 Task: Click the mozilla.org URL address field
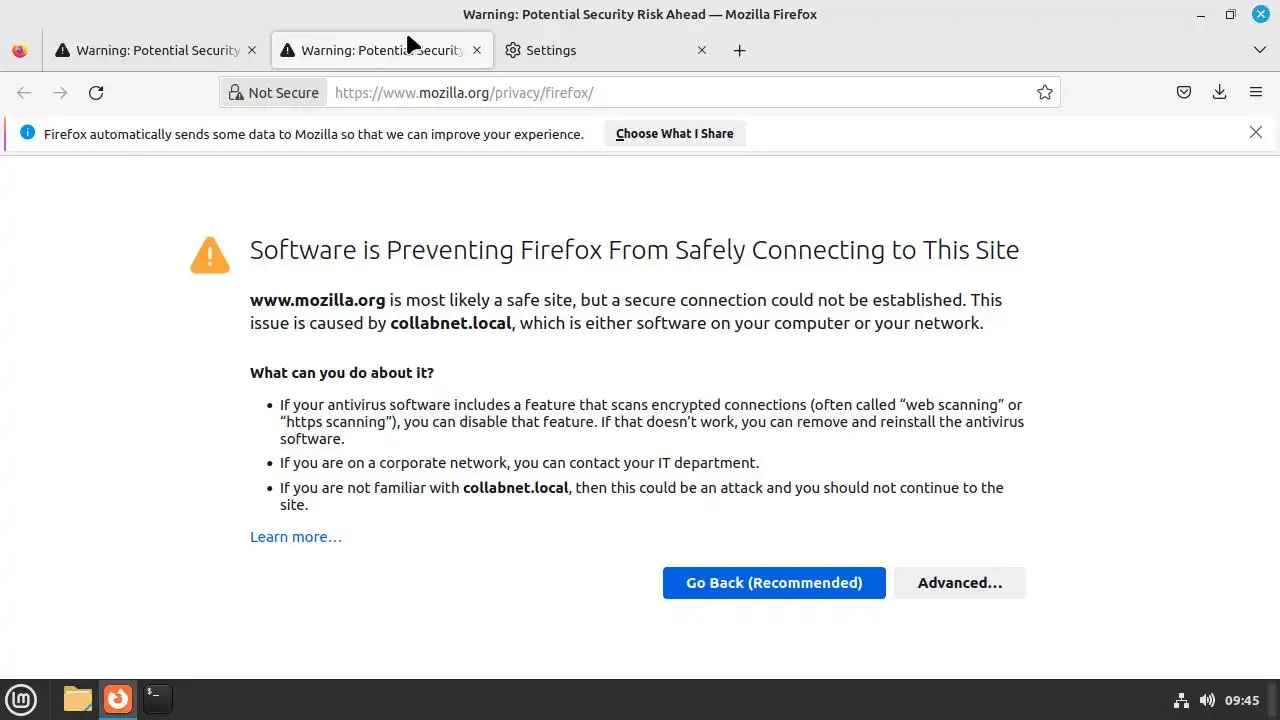tap(680, 93)
